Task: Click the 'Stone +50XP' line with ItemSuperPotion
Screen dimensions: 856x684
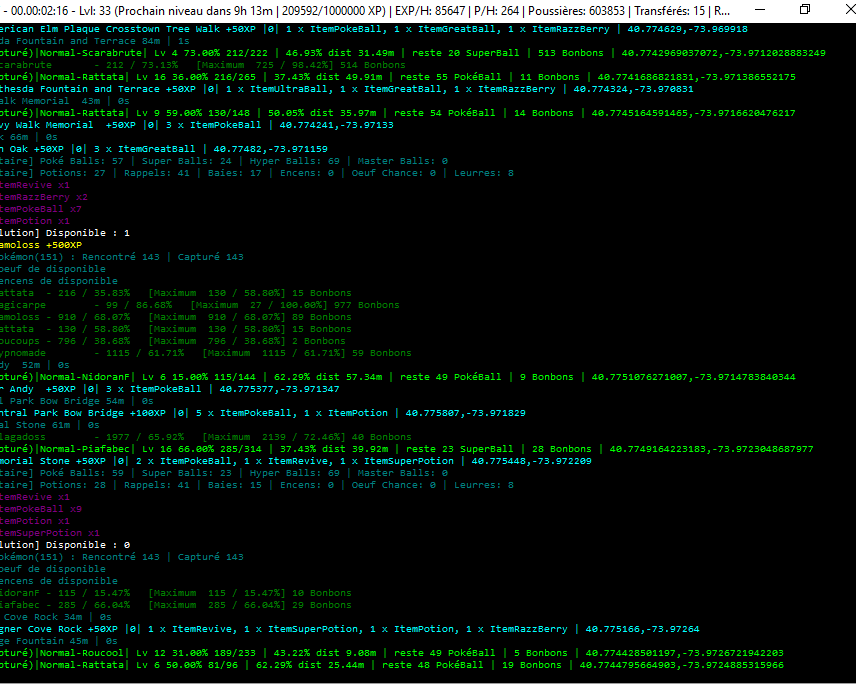Action: click(296, 461)
